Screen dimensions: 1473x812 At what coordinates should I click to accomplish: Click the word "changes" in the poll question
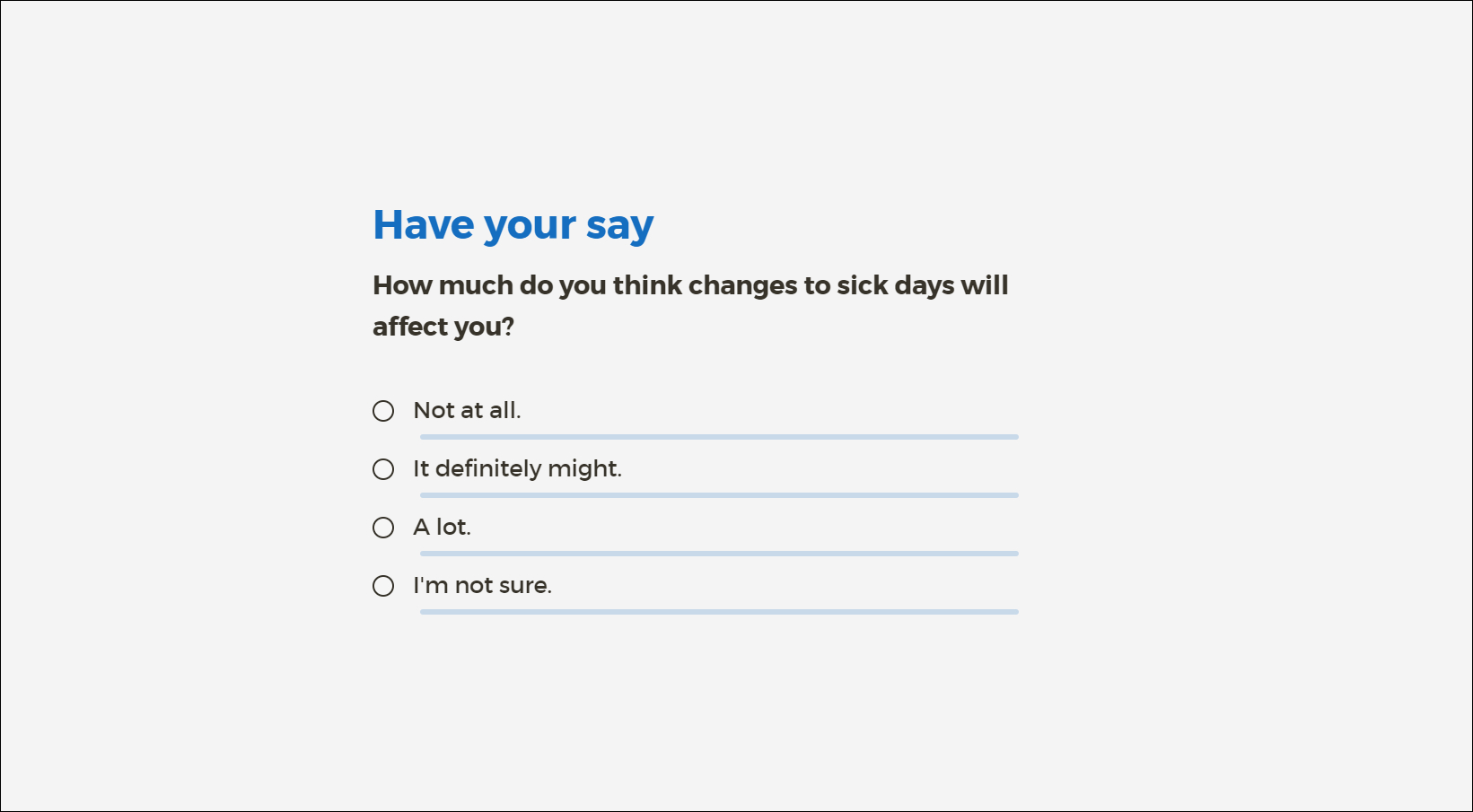coord(742,285)
